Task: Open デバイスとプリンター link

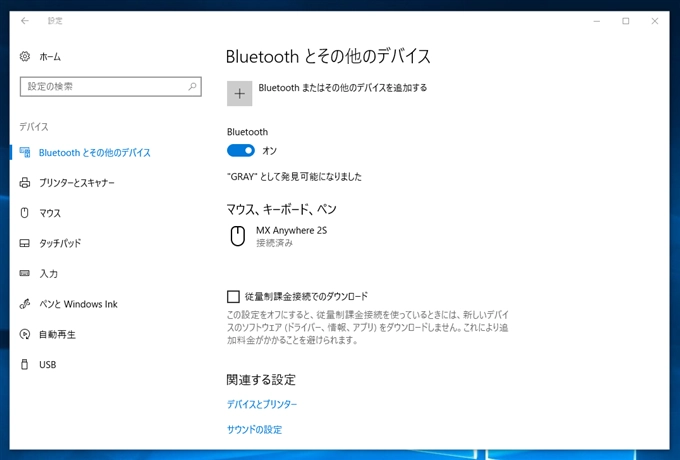Action: [x=262, y=405]
